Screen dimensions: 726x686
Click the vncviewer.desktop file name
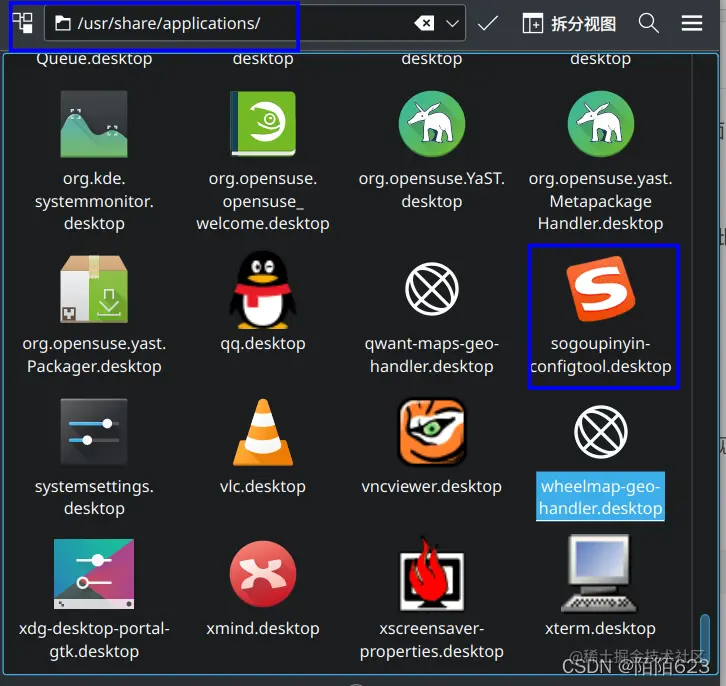(432, 486)
